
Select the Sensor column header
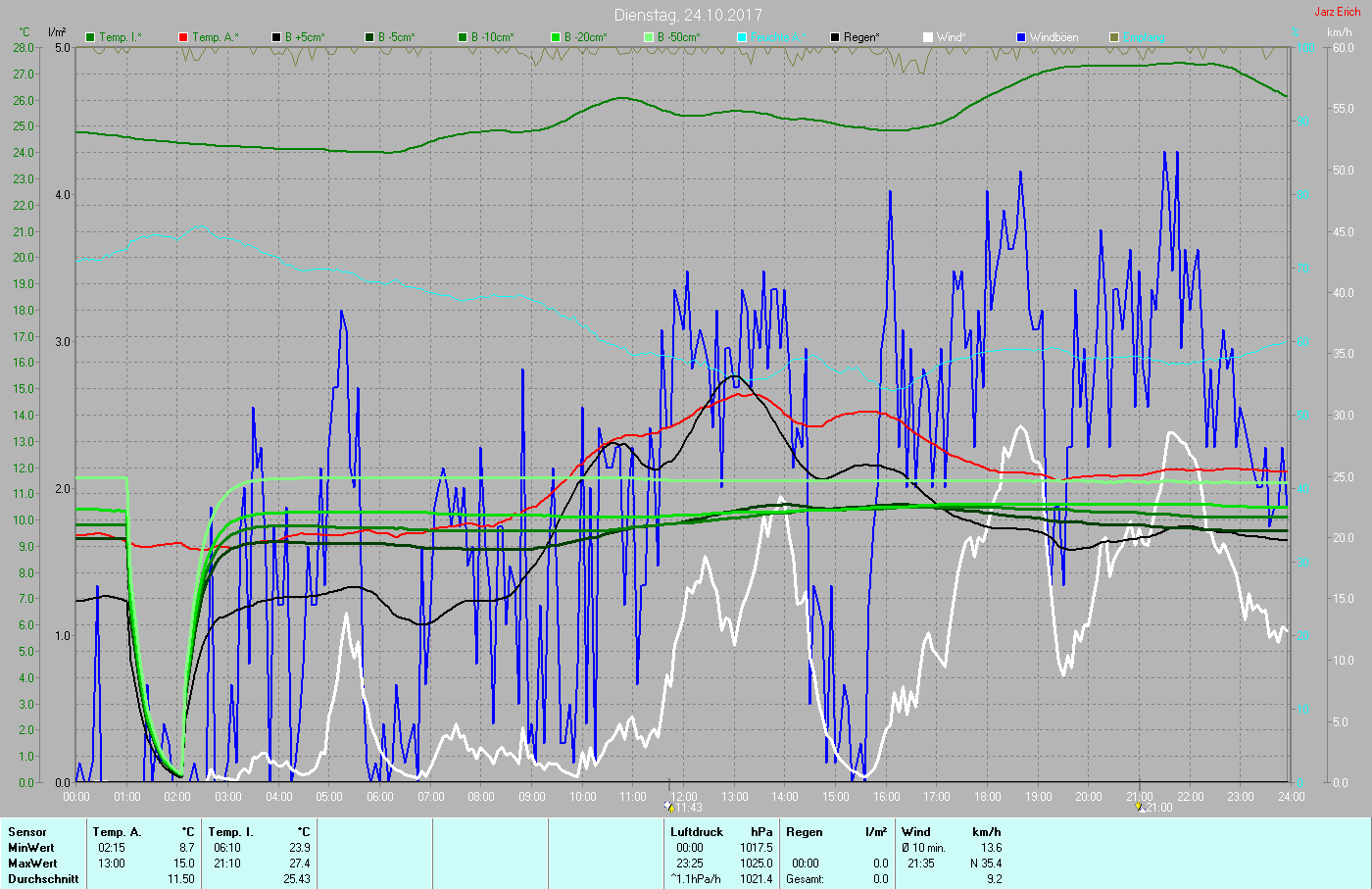pos(27,832)
